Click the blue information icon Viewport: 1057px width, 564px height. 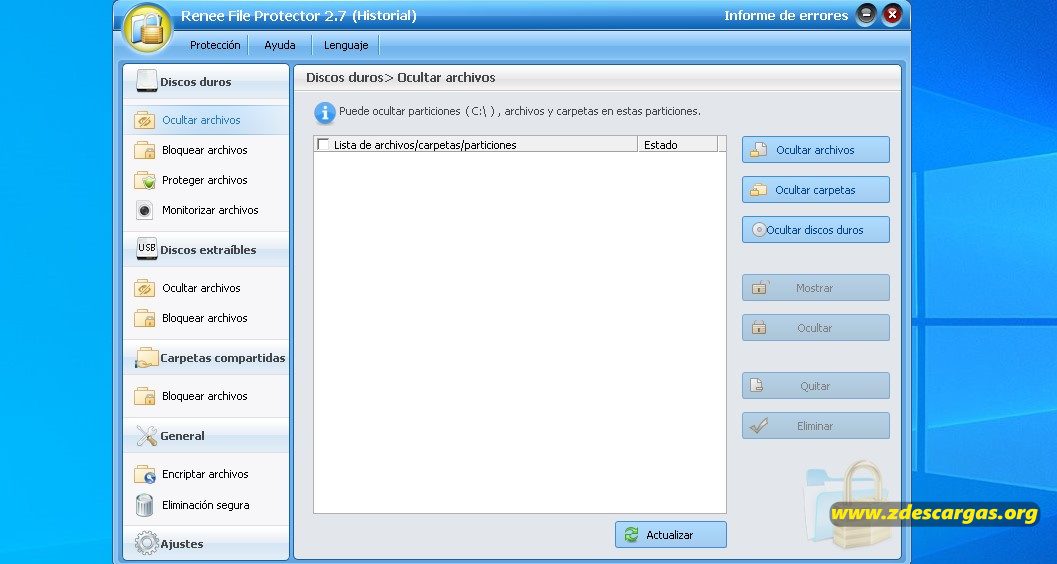click(x=325, y=113)
